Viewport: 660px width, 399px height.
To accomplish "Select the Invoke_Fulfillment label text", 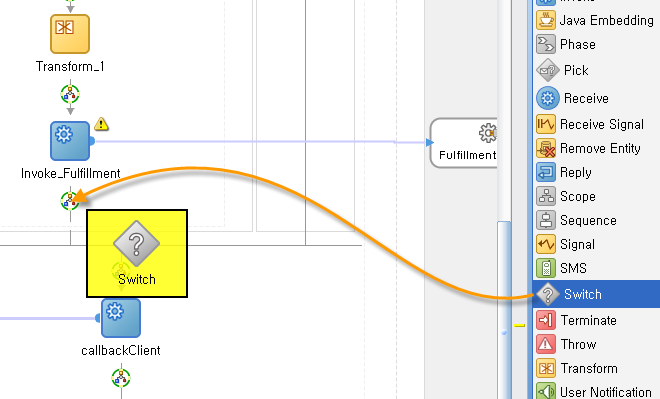I will [x=70, y=173].
